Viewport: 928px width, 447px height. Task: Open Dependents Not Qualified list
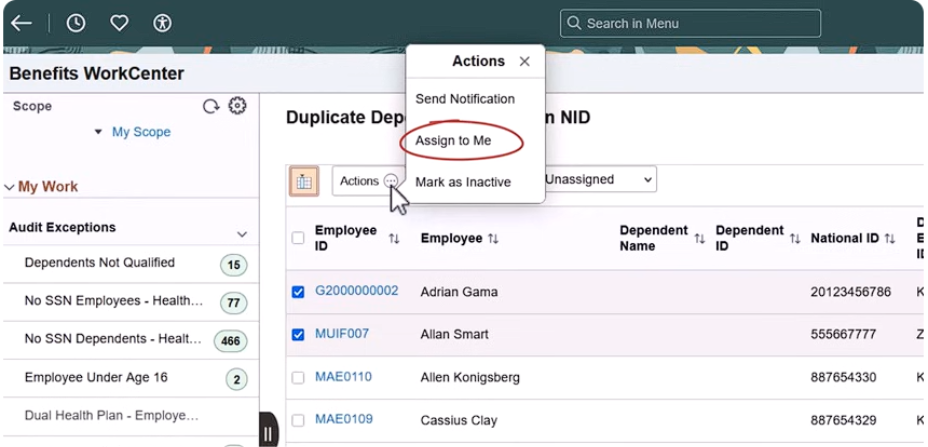(x=99, y=262)
